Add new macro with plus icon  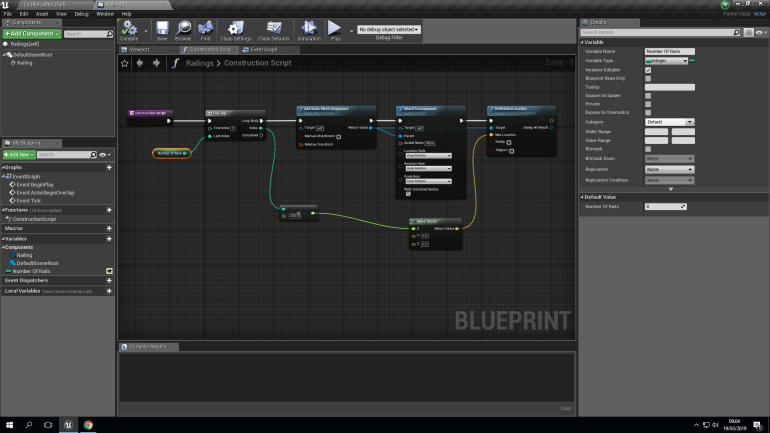click(109, 228)
